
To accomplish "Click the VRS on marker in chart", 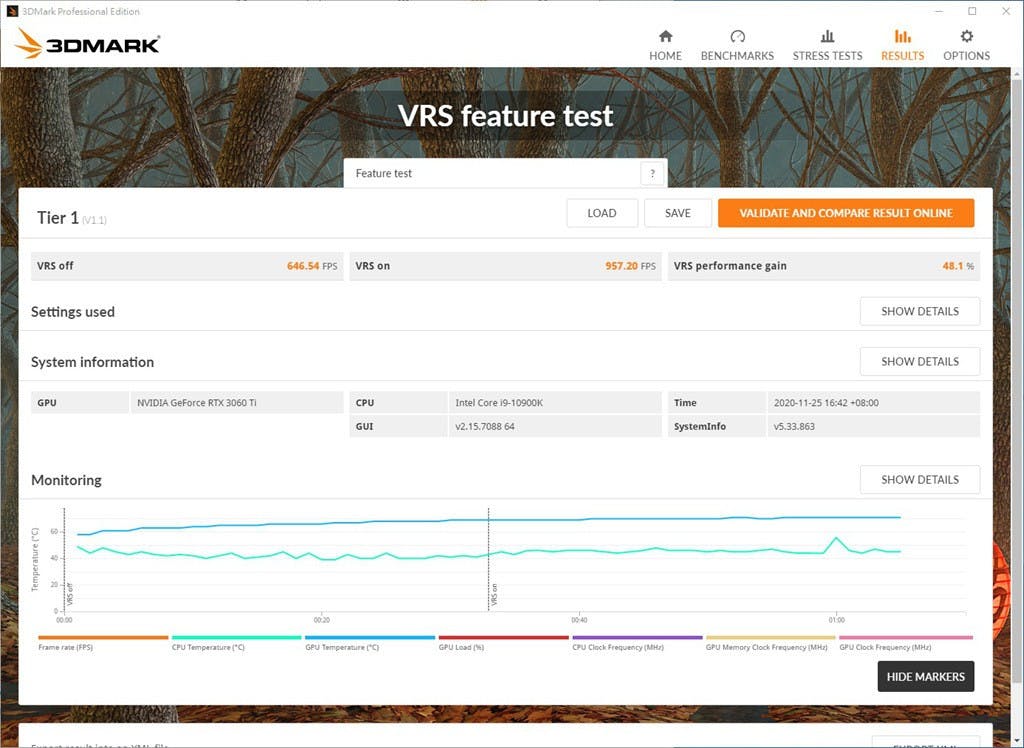I will point(493,595).
